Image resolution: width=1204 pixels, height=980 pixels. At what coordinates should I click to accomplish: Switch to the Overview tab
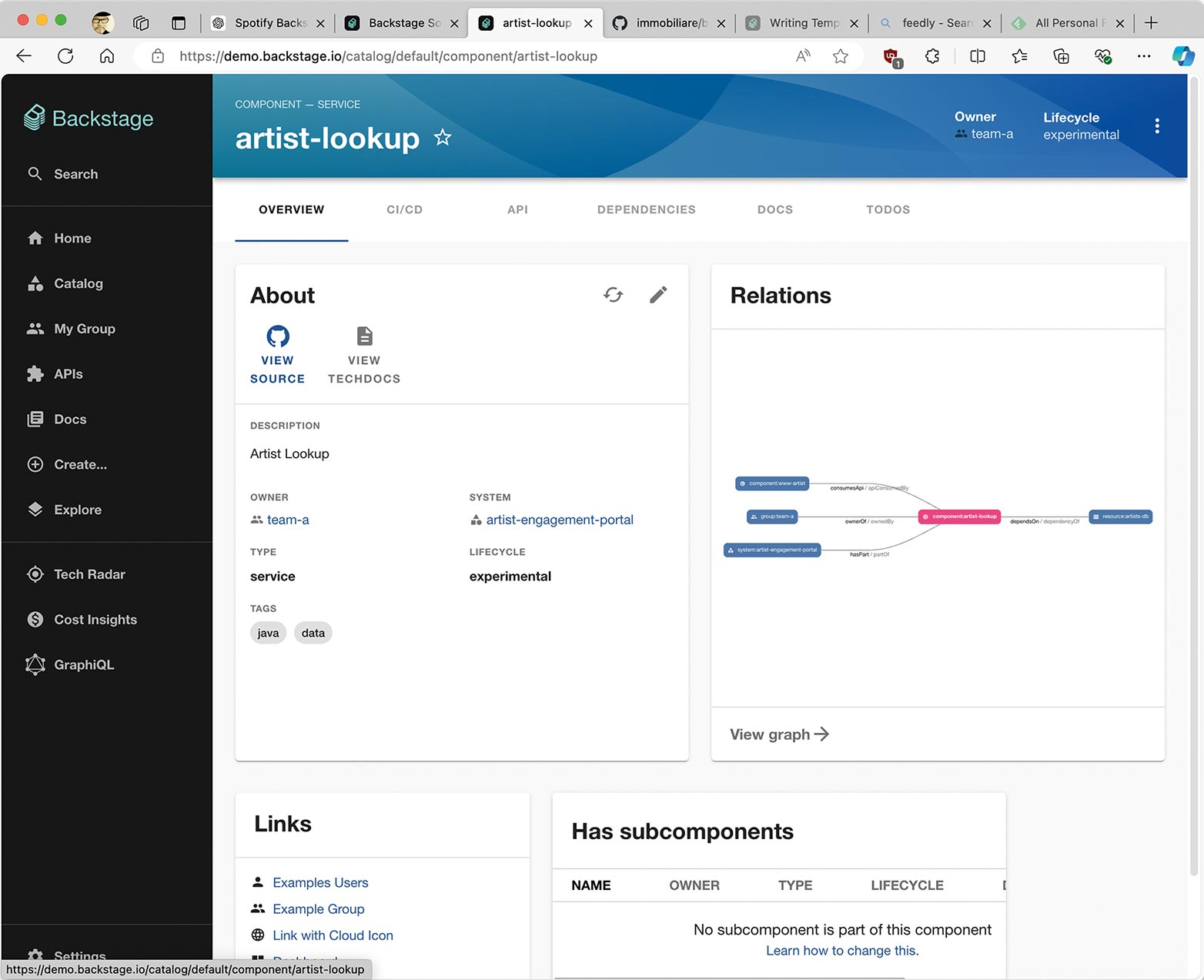(292, 209)
